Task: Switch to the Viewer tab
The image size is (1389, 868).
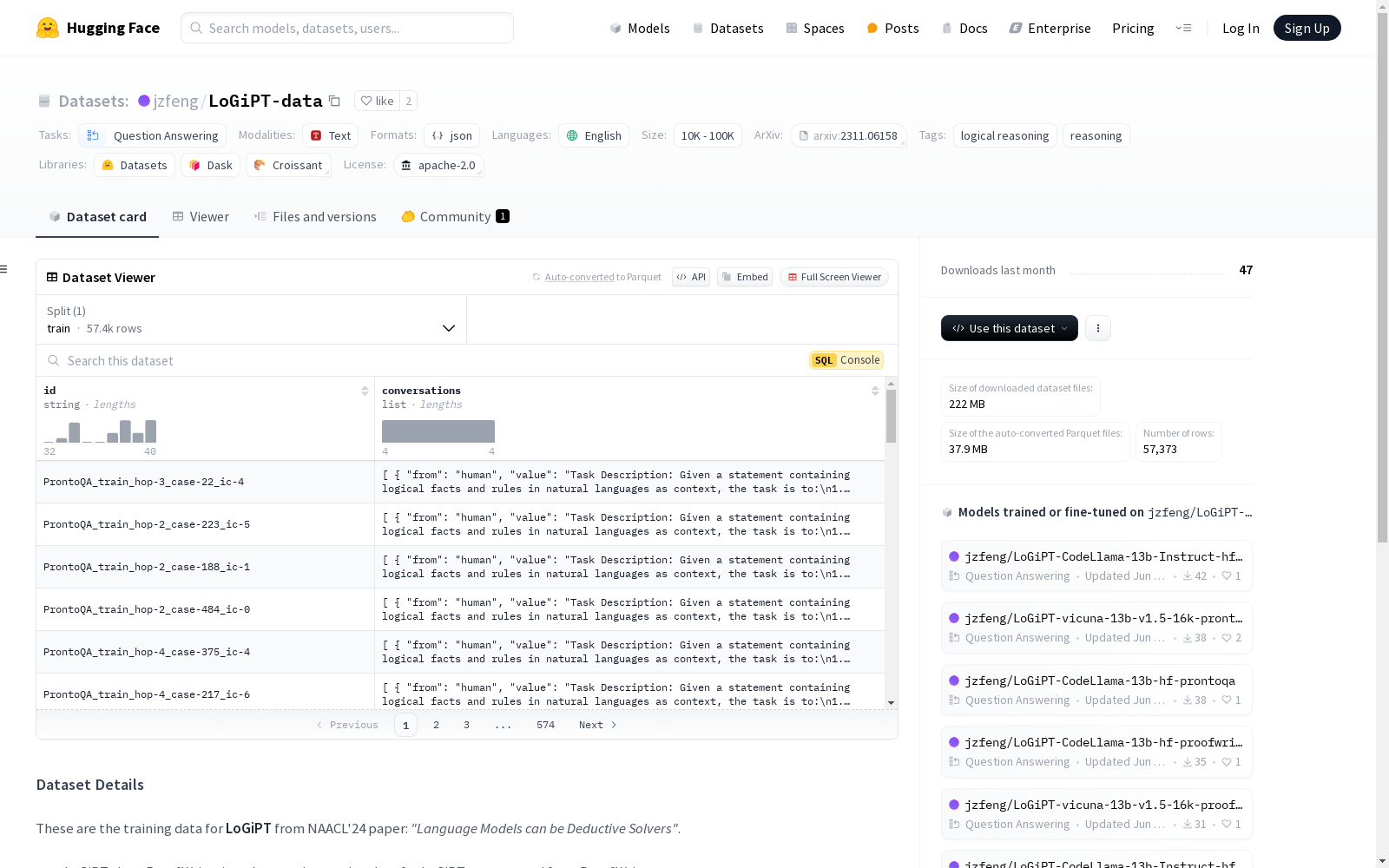Action: coord(201,217)
